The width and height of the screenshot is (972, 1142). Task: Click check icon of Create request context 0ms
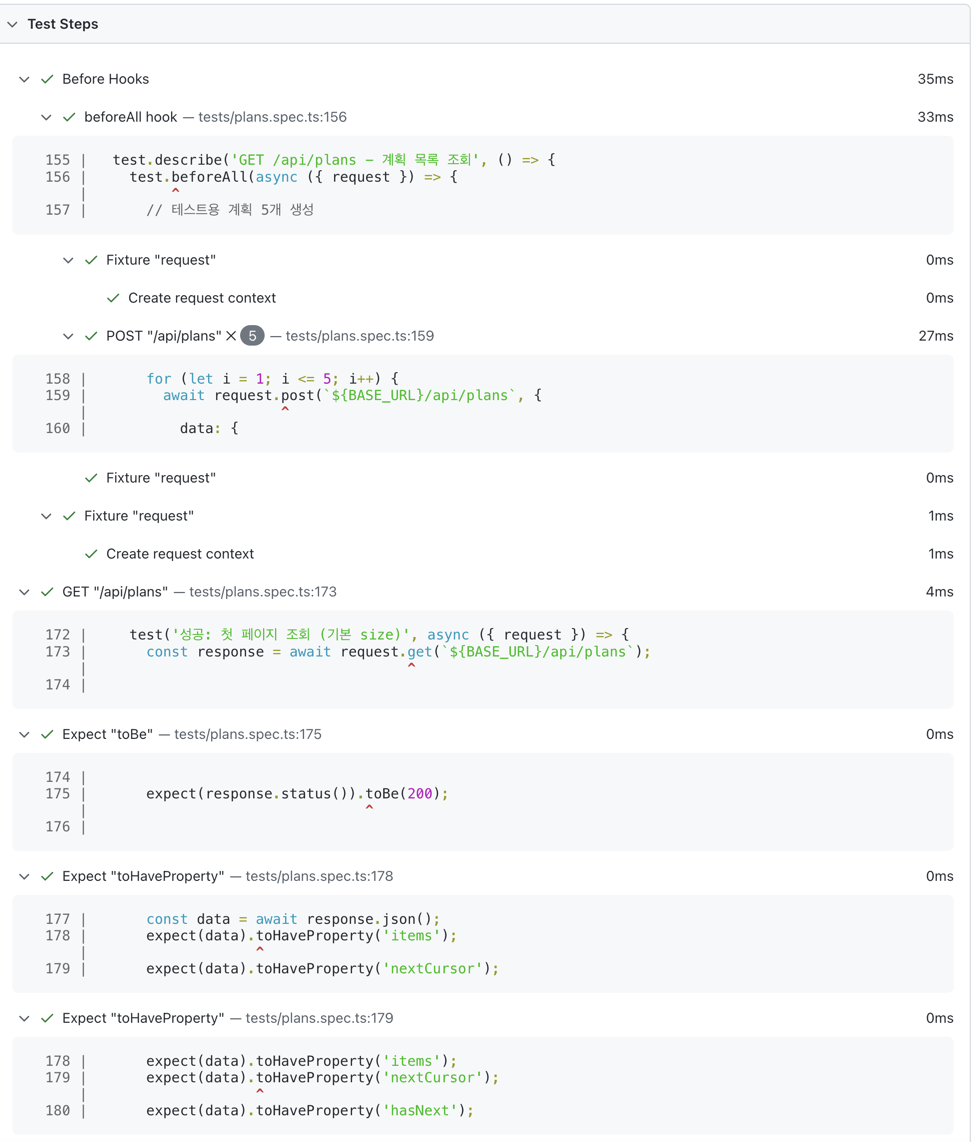[x=113, y=298]
